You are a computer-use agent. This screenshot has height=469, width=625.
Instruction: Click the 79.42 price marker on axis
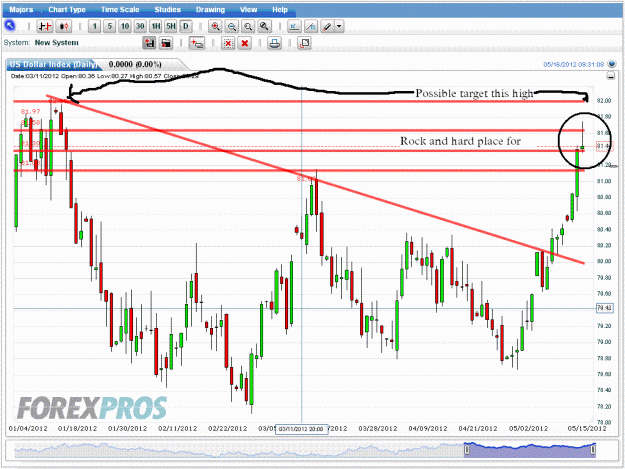[x=604, y=308]
